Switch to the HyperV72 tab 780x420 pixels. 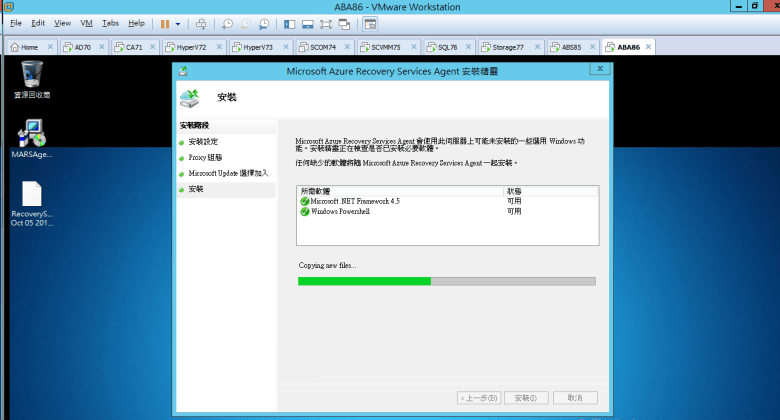pos(191,47)
